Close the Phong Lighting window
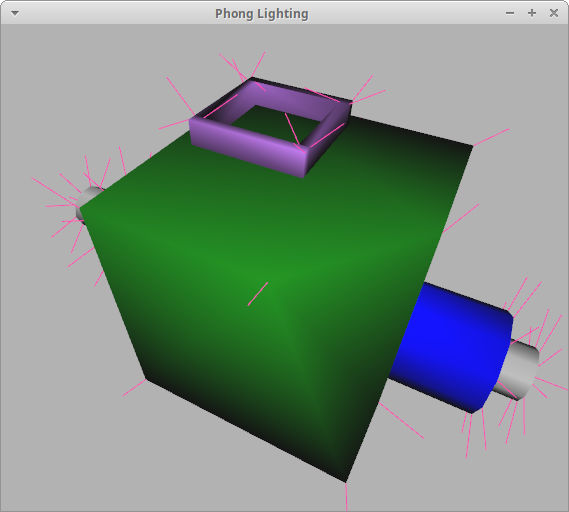Screen dimensions: 569x512 point(554,13)
